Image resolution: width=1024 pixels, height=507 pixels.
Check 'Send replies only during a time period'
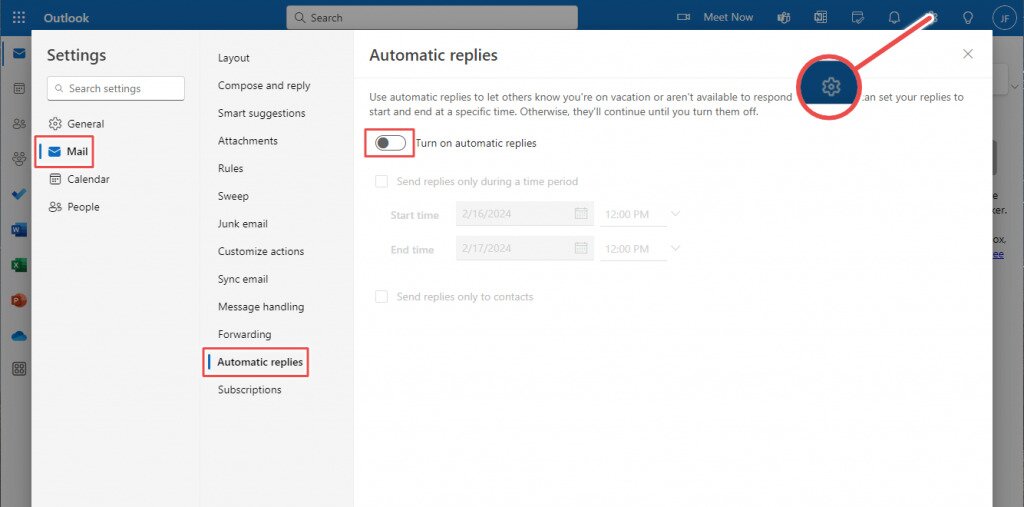[381, 182]
